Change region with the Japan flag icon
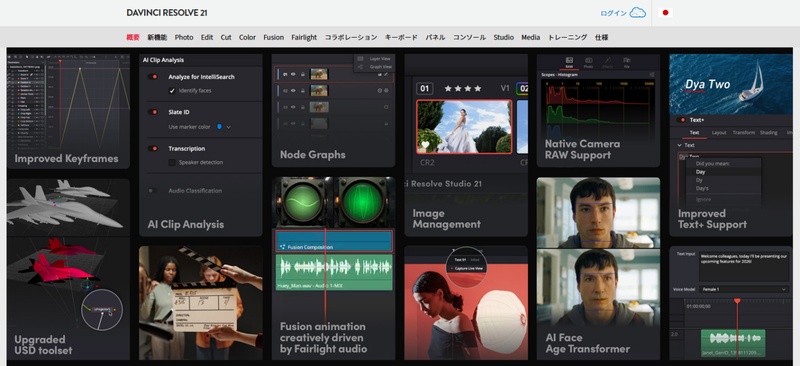The width and height of the screenshot is (800, 366). [665, 13]
